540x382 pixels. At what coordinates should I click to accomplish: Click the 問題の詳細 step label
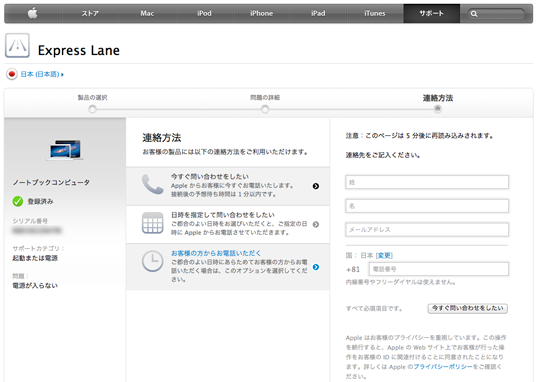(x=265, y=98)
